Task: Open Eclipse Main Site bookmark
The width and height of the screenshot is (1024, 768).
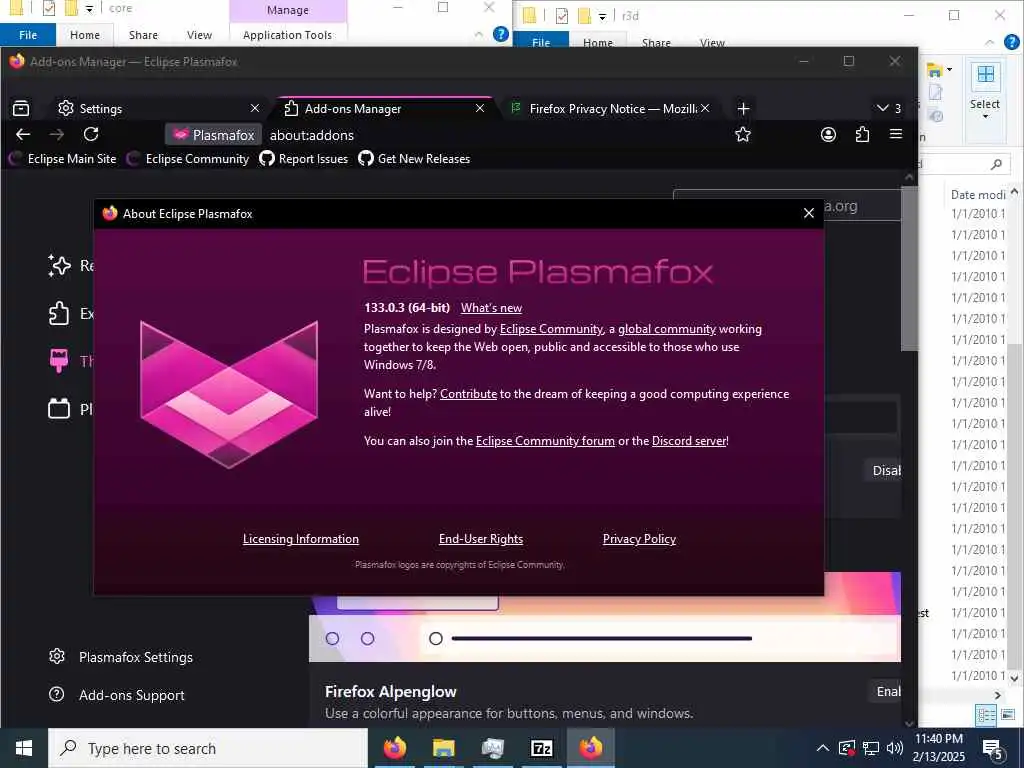Action: (x=63, y=159)
